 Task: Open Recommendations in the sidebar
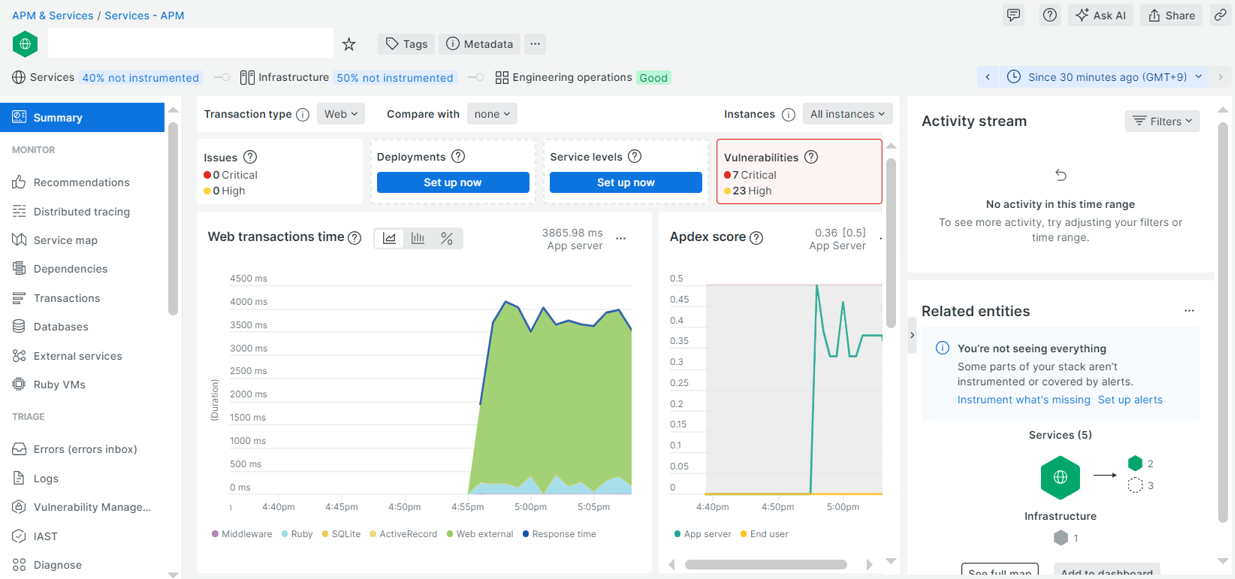click(82, 182)
